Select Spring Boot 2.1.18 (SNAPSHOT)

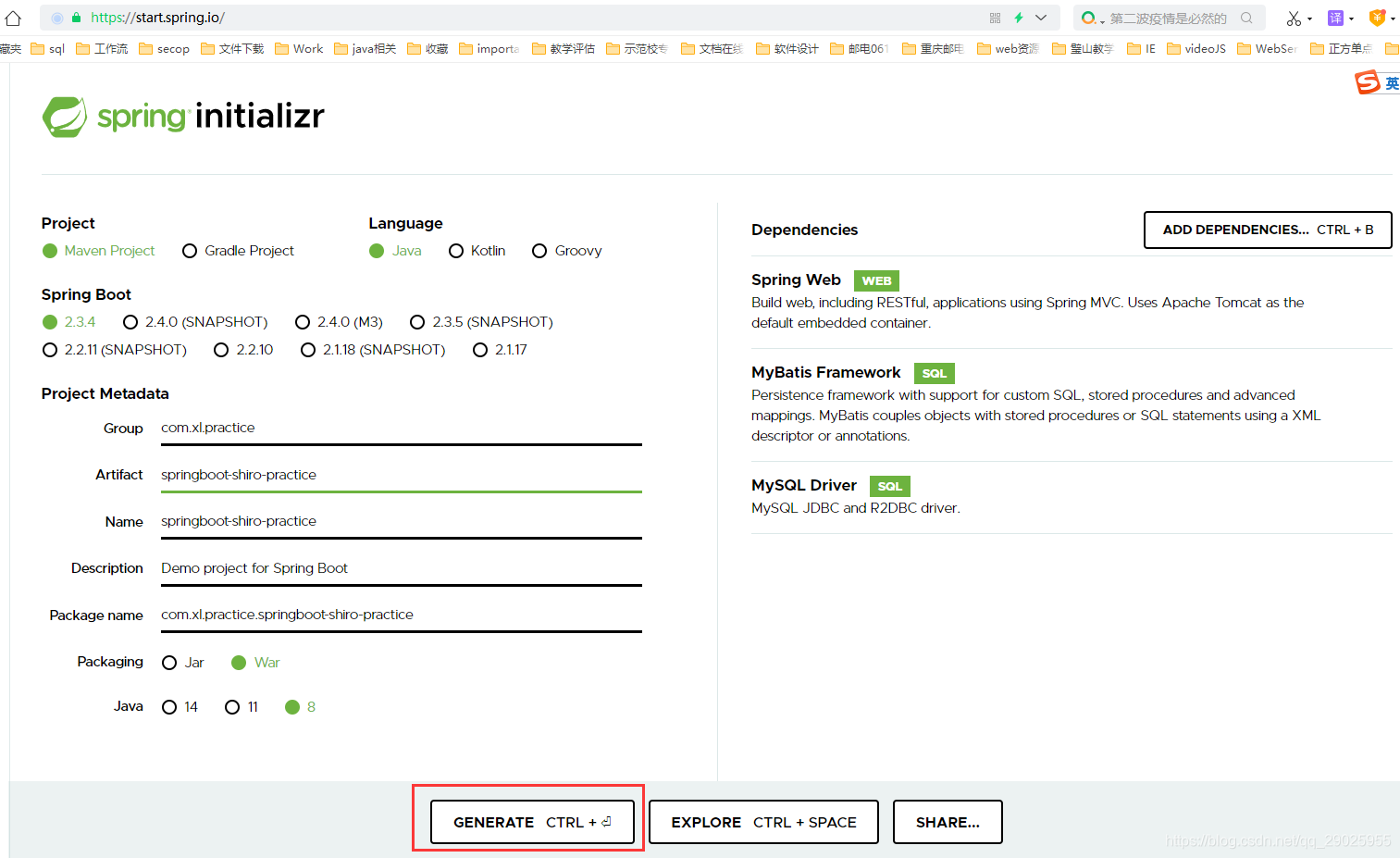click(x=373, y=350)
